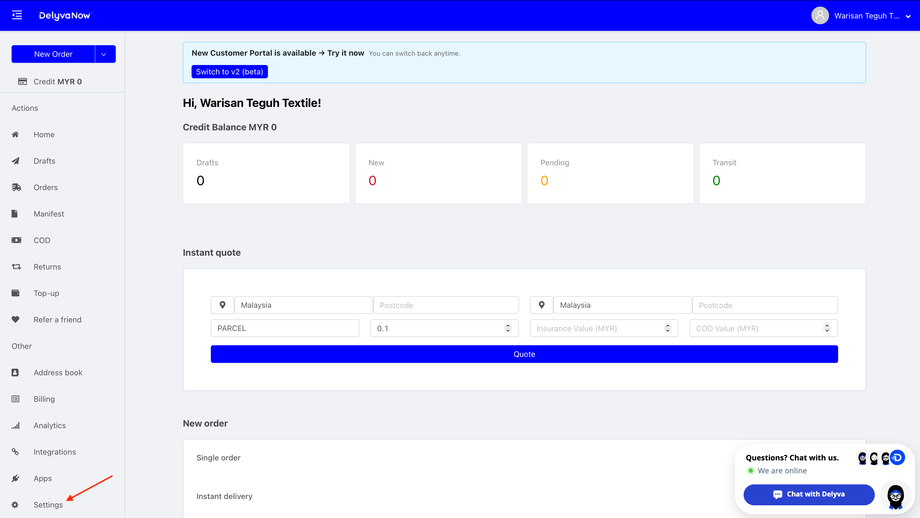This screenshot has width=920, height=518.
Task: Click Chat with Delyva button
Action: 809,495
